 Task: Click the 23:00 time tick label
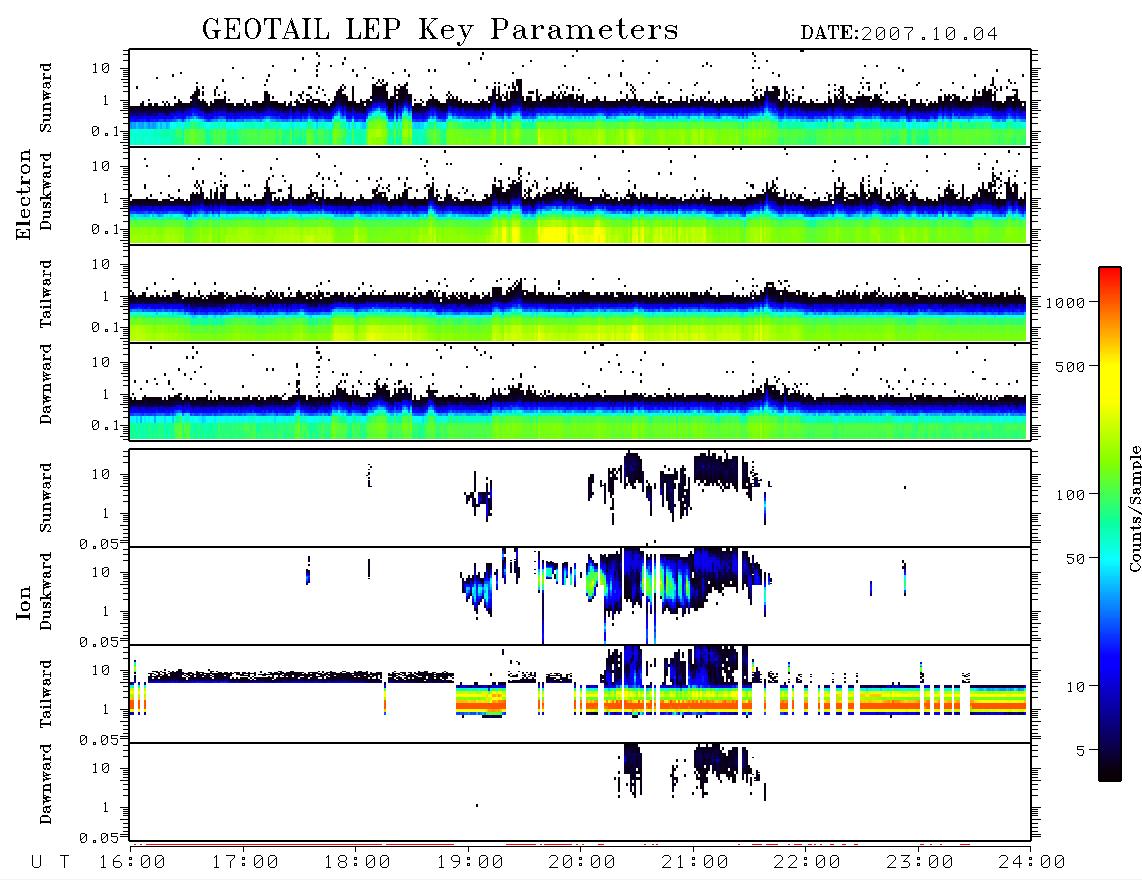920,863
